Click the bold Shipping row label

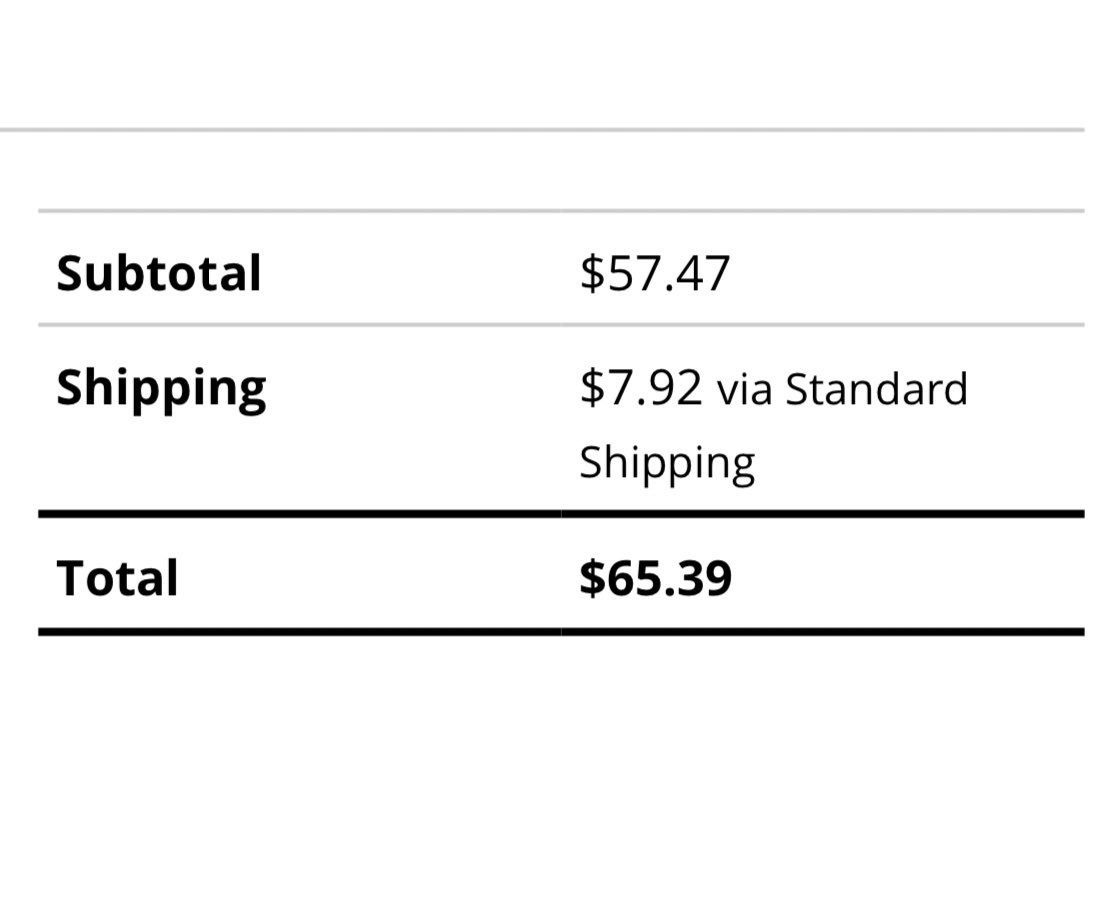[x=161, y=390]
